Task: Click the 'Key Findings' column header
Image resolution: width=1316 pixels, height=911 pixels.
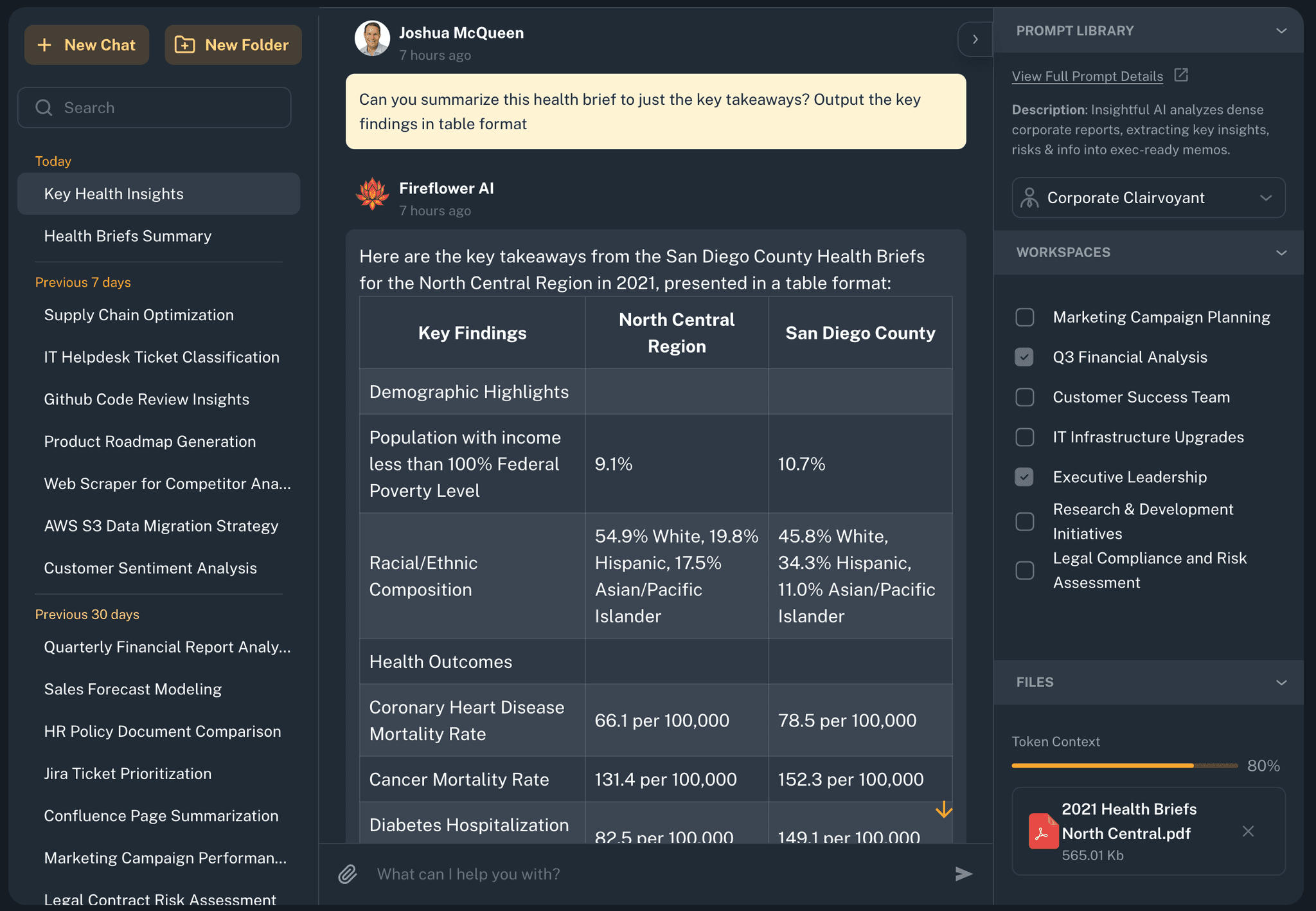Action: pyautogui.click(x=472, y=332)
